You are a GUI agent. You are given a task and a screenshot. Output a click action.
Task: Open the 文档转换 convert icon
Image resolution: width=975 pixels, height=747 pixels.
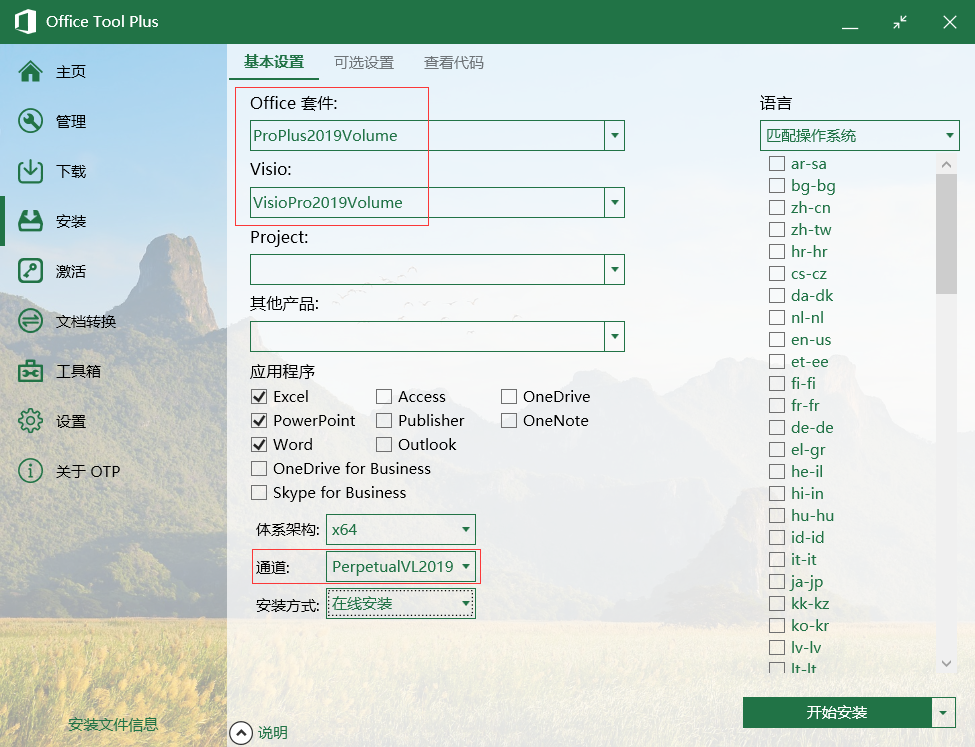[x=30, y=322]
